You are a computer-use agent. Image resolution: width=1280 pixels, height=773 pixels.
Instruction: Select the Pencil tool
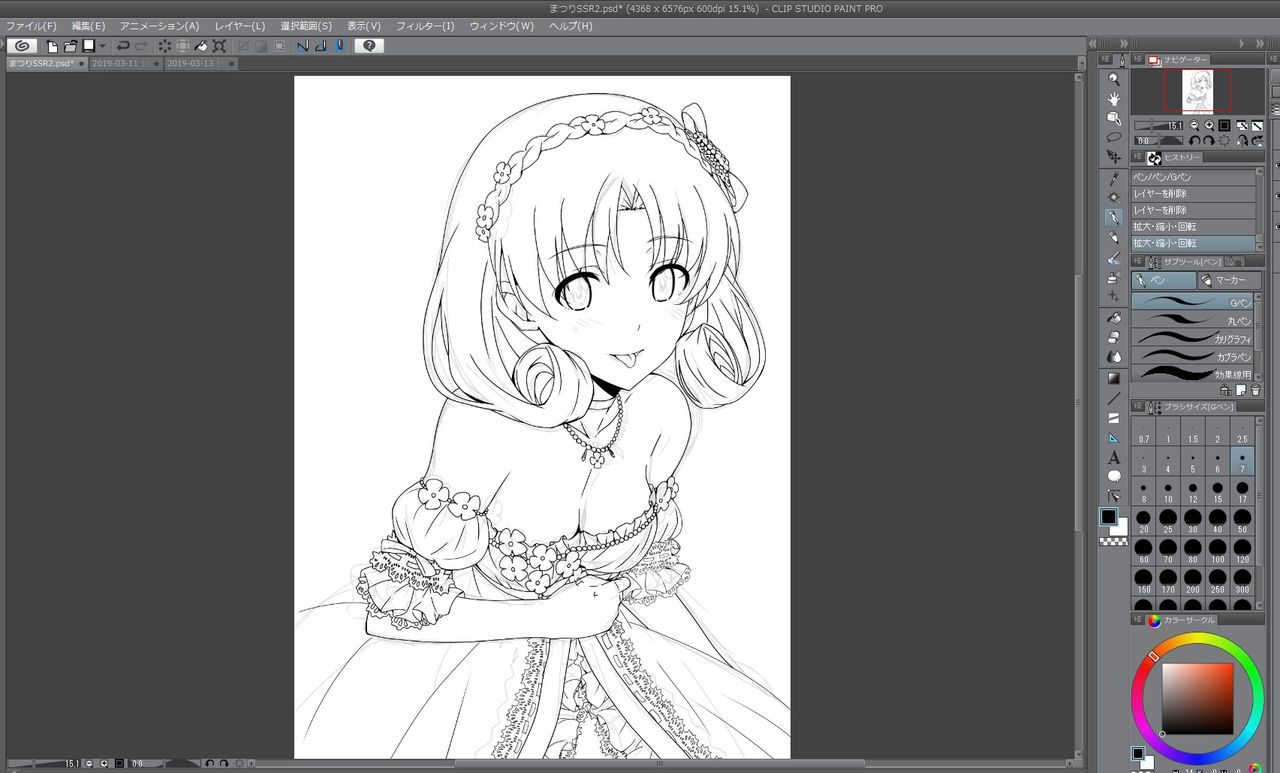[1114, 237]
